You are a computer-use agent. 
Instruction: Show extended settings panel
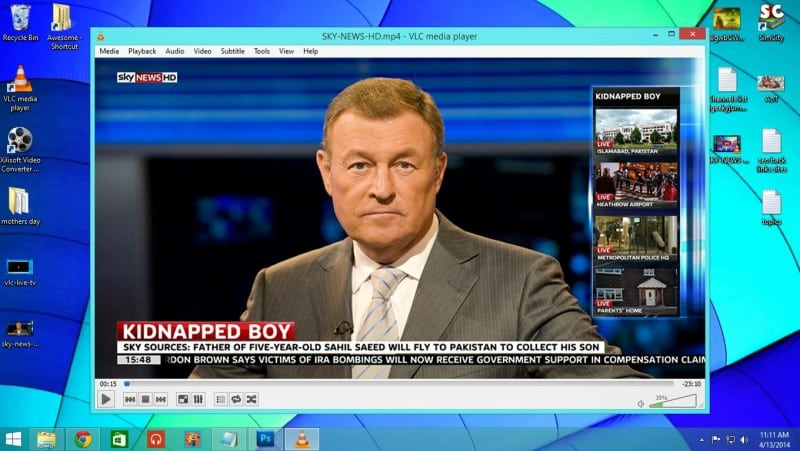pos(198,399)
